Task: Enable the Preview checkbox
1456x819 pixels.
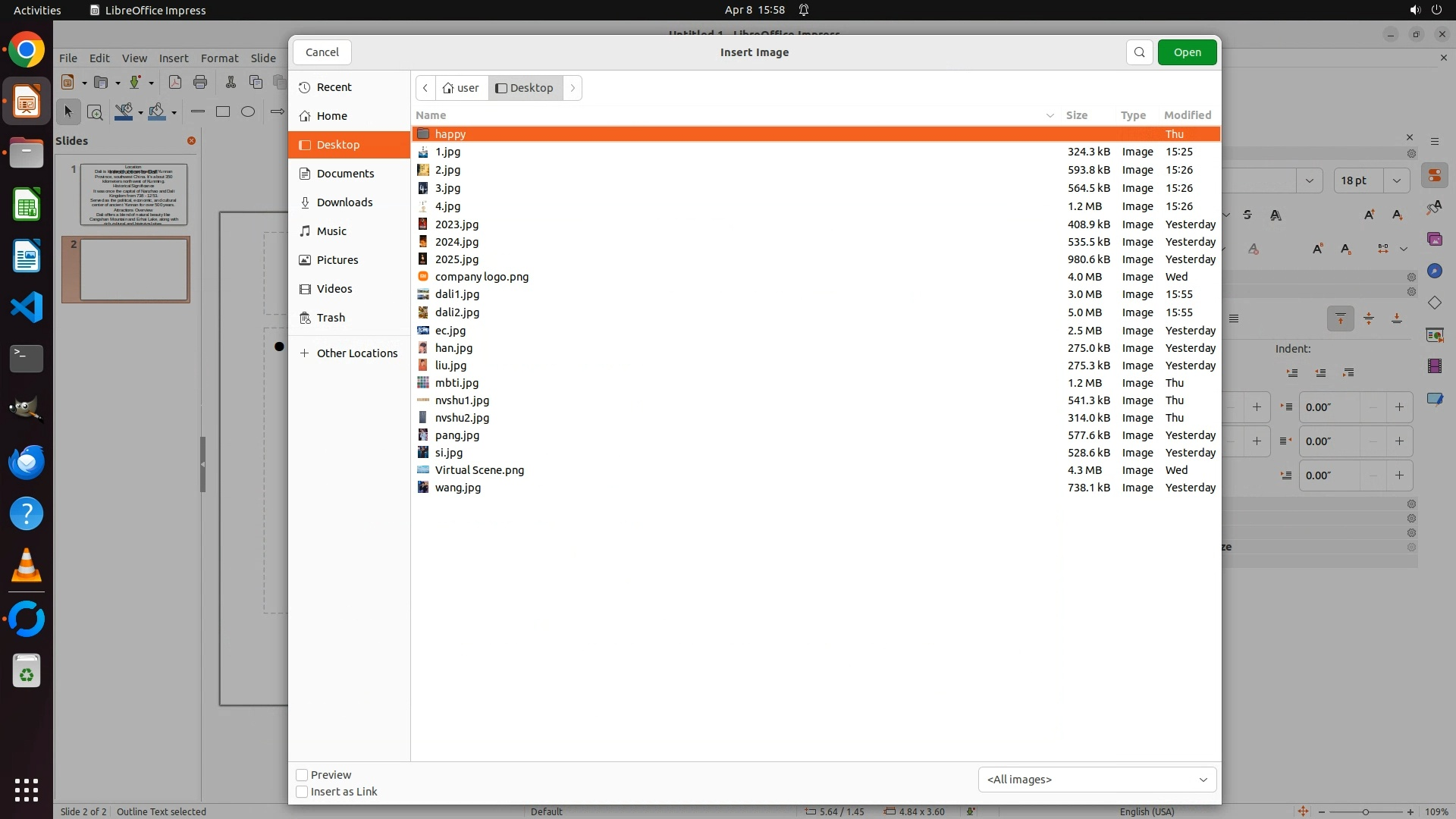Action: click(x=302, y=775)
